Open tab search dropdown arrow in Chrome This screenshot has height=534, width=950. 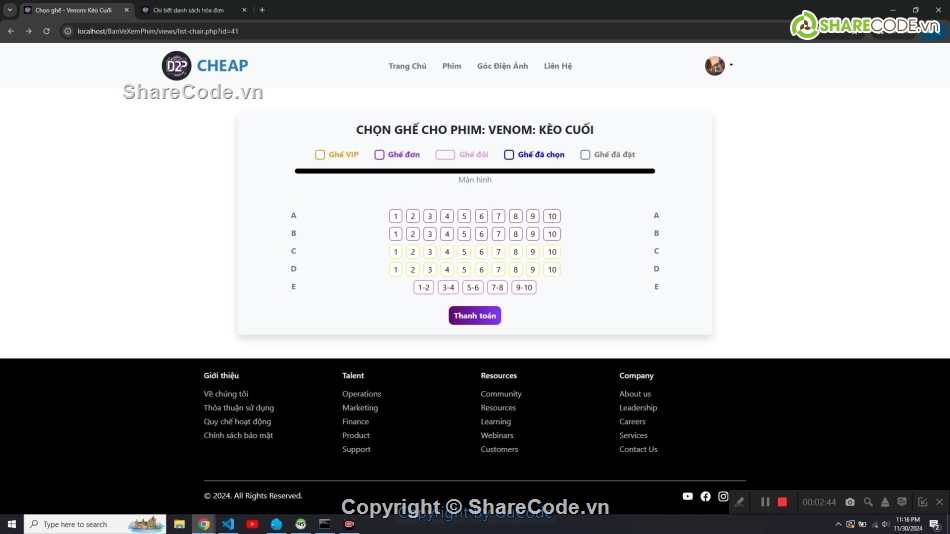[10, 10]
